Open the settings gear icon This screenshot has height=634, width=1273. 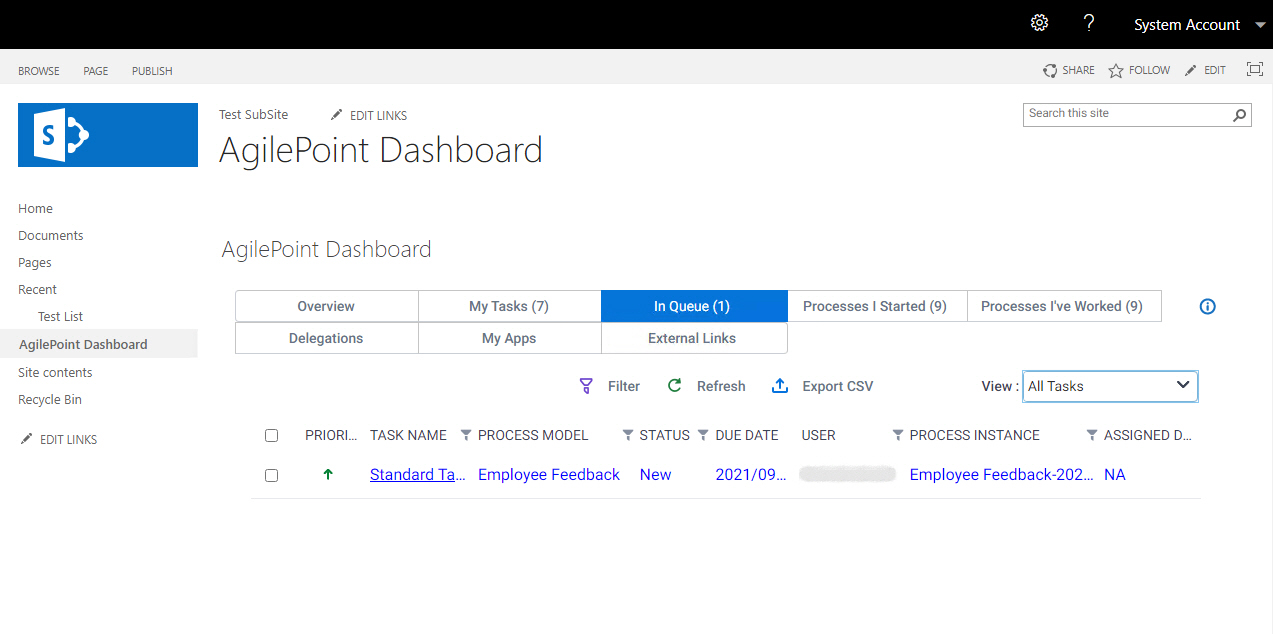point(1039,23)
